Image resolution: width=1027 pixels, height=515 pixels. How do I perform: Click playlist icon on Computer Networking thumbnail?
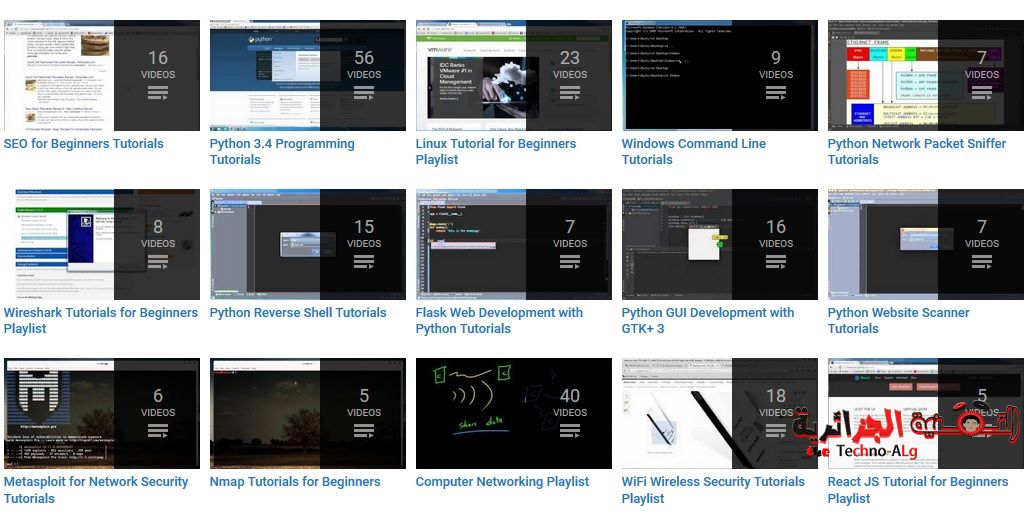click(x=570, y=431)
